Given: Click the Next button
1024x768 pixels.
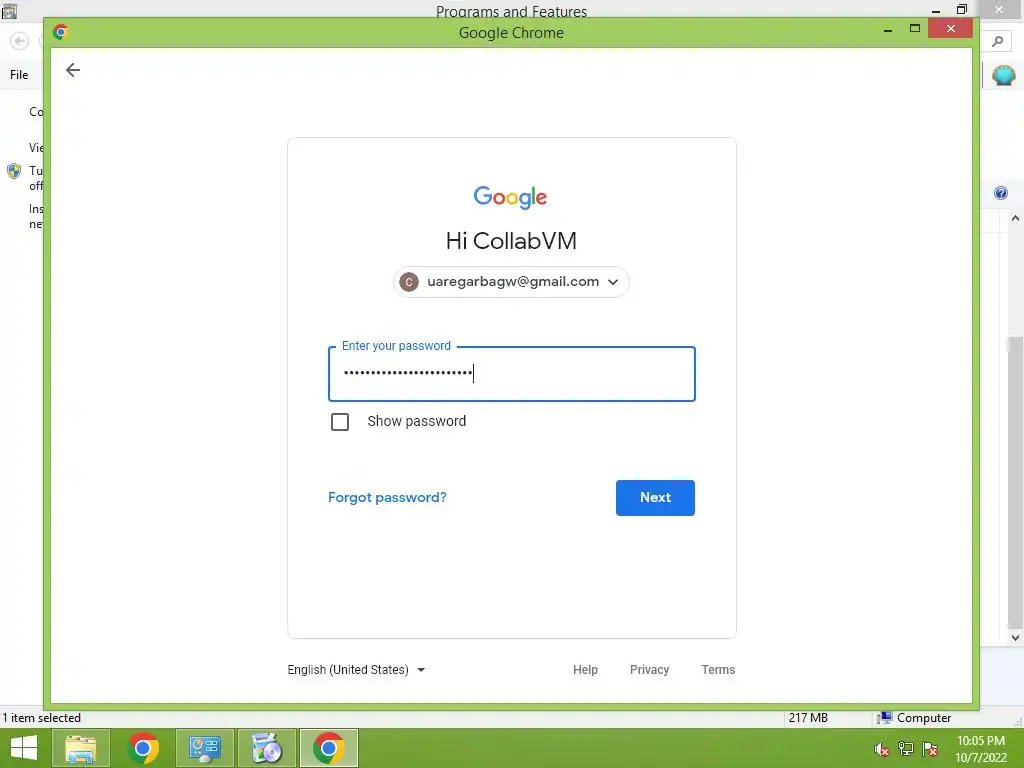Looking at the screenshot, I should click(x=655, y=498).
